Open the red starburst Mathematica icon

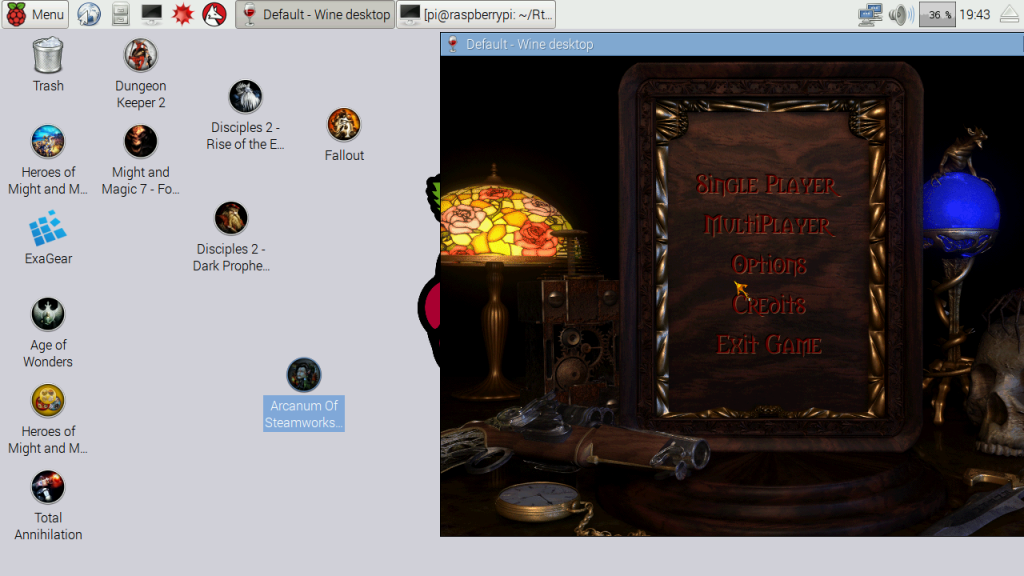click(x=183, y=14)
